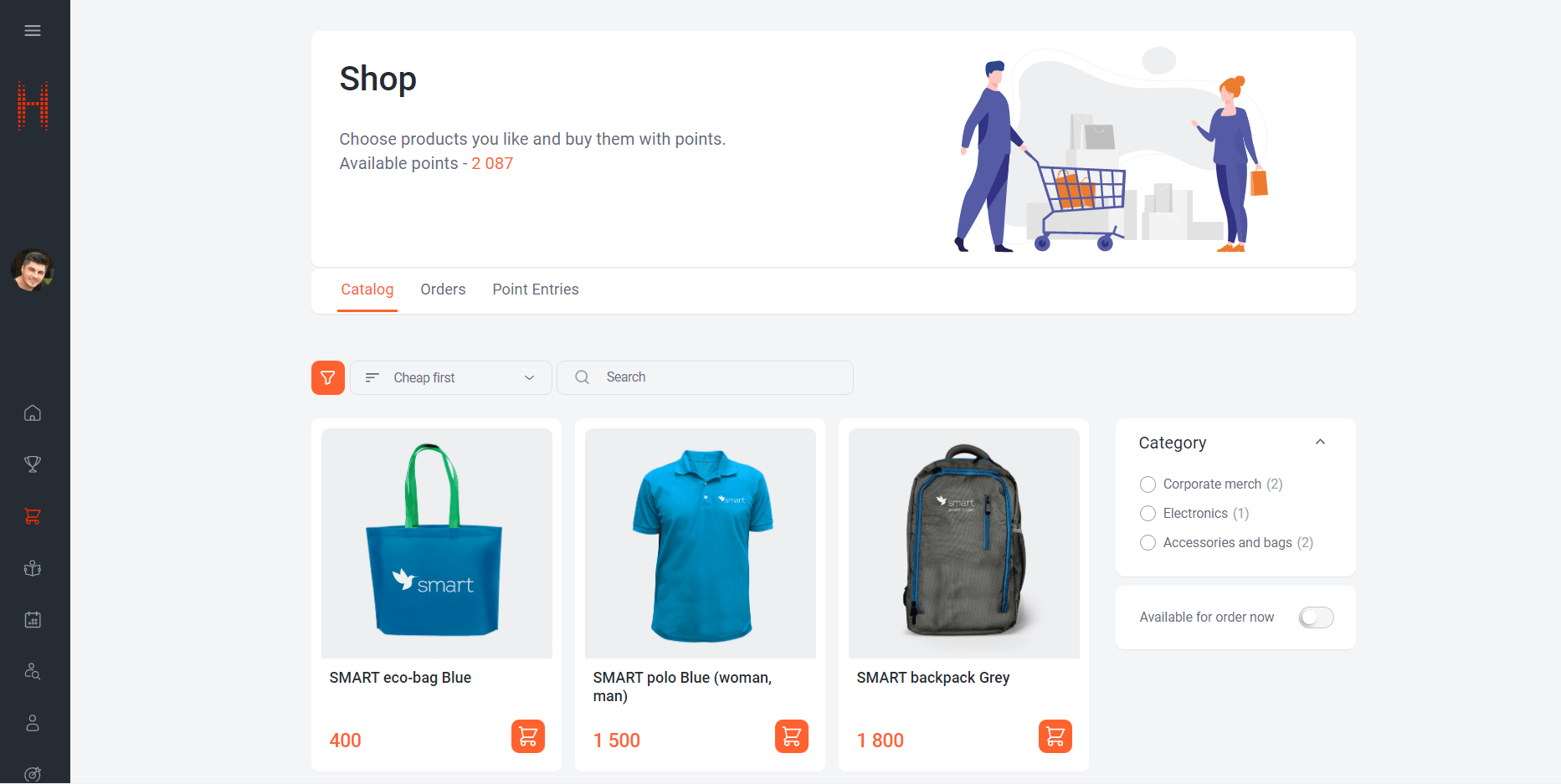Click the product Search field
Screen dimensions: 1561x784
coord(705,377)
